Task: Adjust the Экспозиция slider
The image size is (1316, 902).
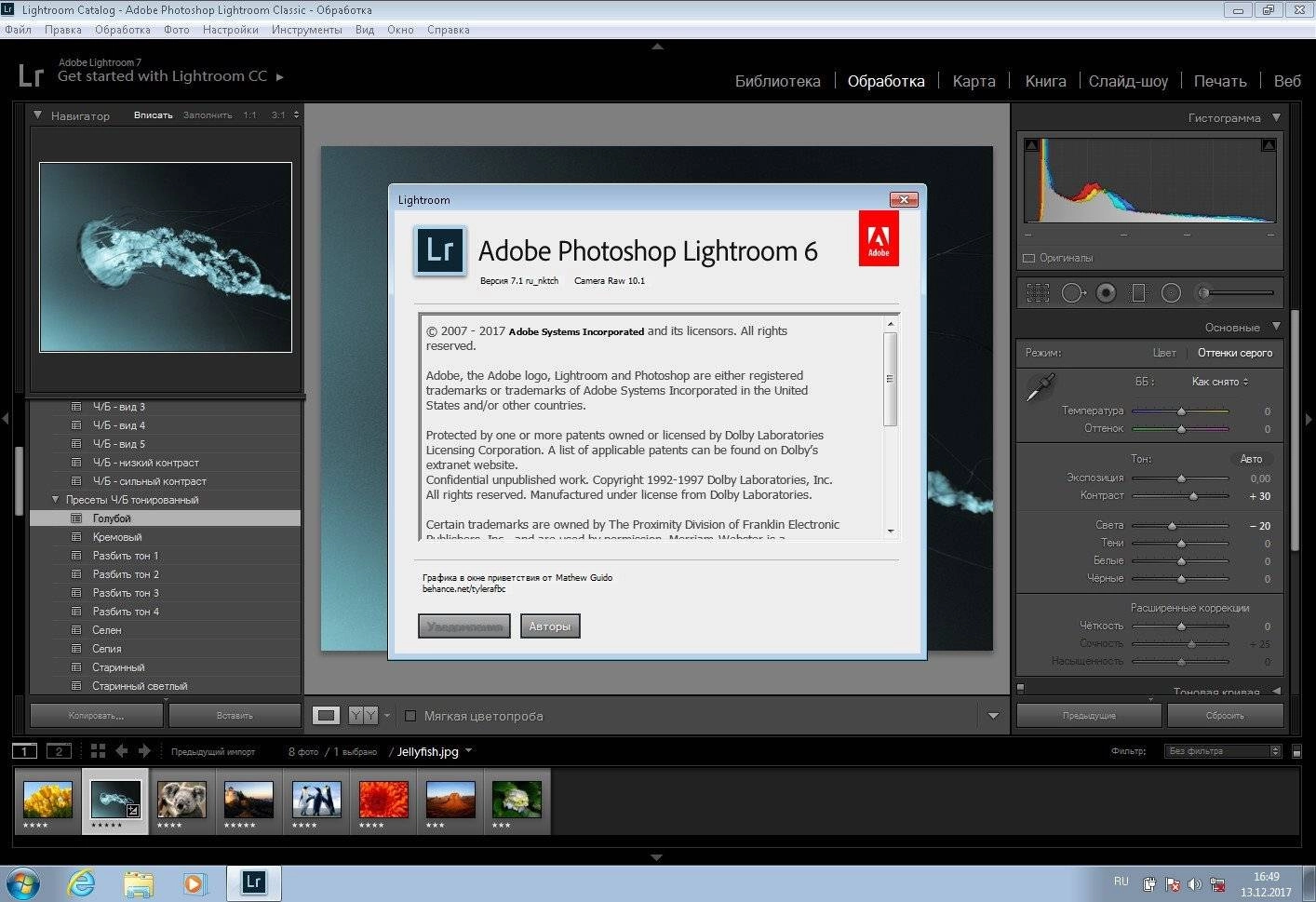Action: point(1181,478)
